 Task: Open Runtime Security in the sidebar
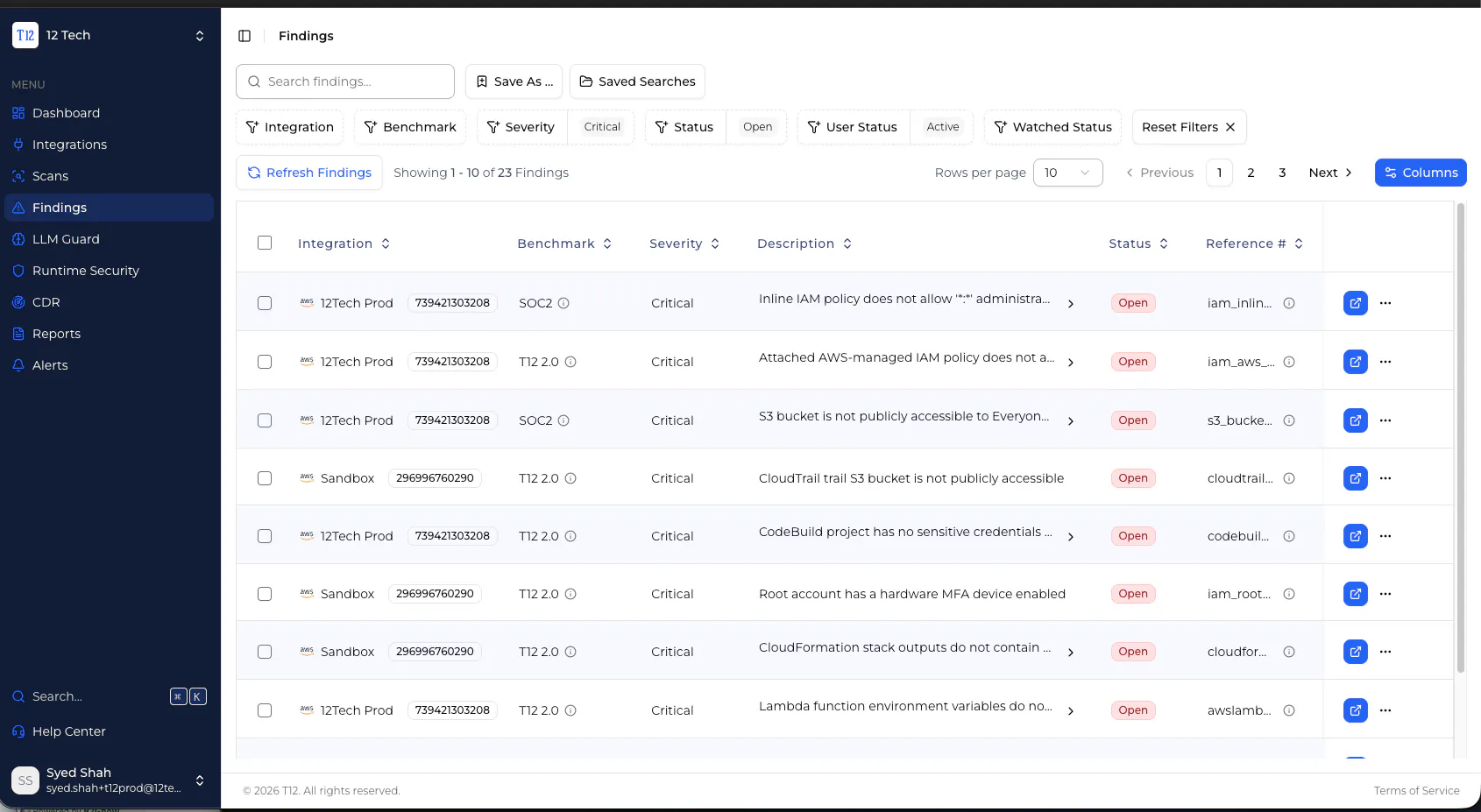(110, 271)
